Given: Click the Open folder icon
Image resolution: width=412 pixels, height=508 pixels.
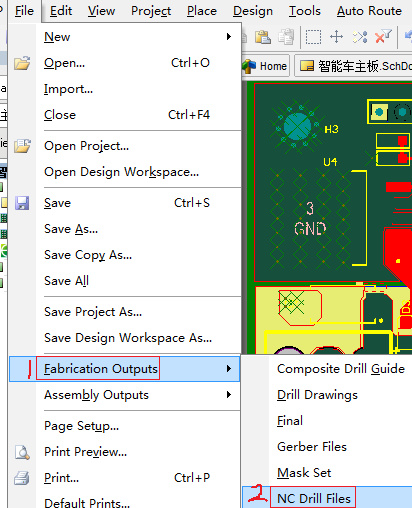Looking at the screenshot, I should (x=22, y=63).
